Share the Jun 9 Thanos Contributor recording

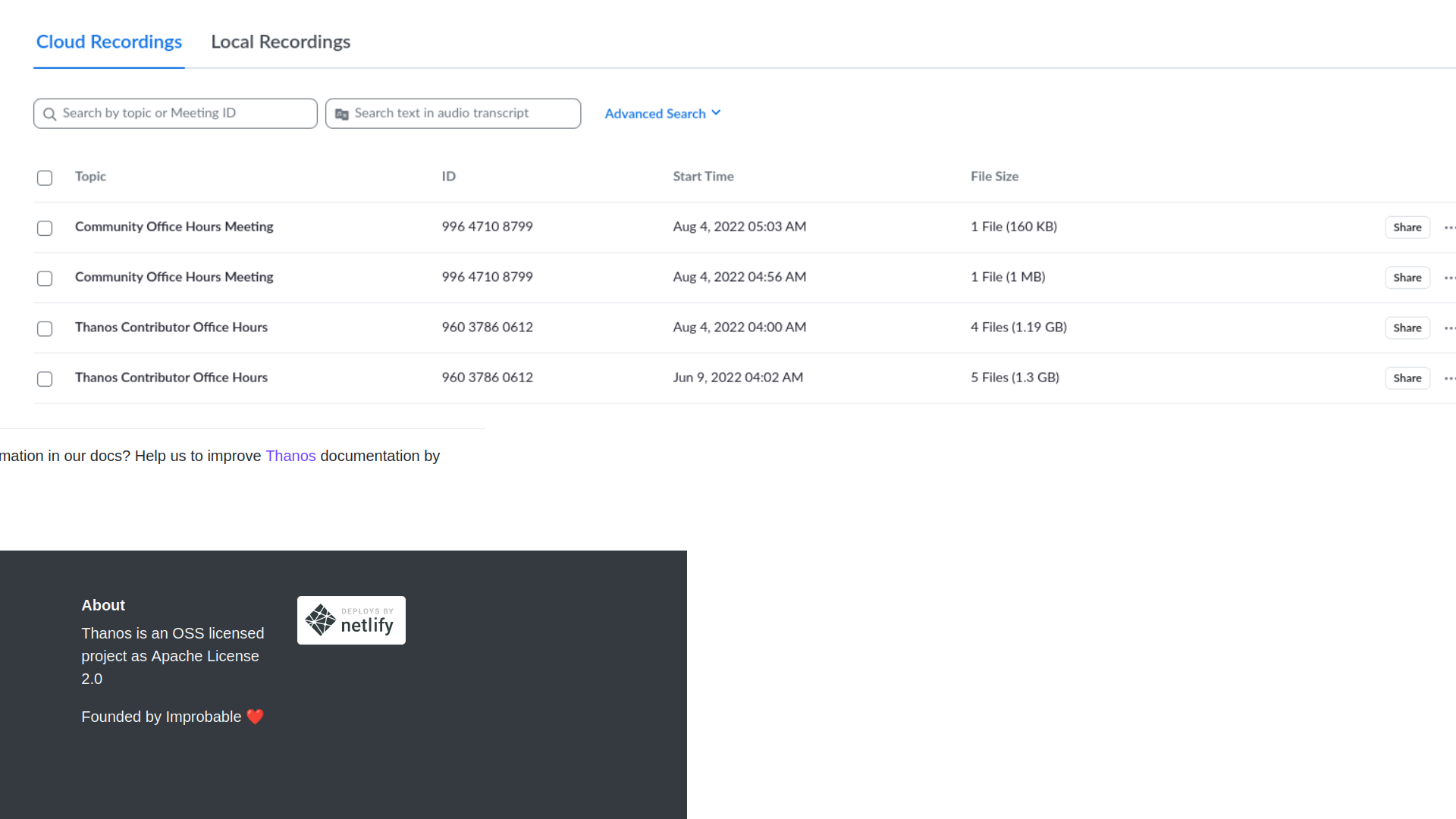point(1407,378)
